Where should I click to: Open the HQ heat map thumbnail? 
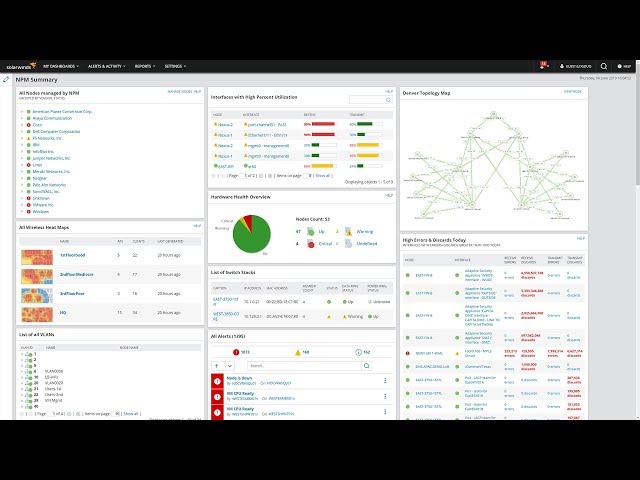tap(37, 315)
